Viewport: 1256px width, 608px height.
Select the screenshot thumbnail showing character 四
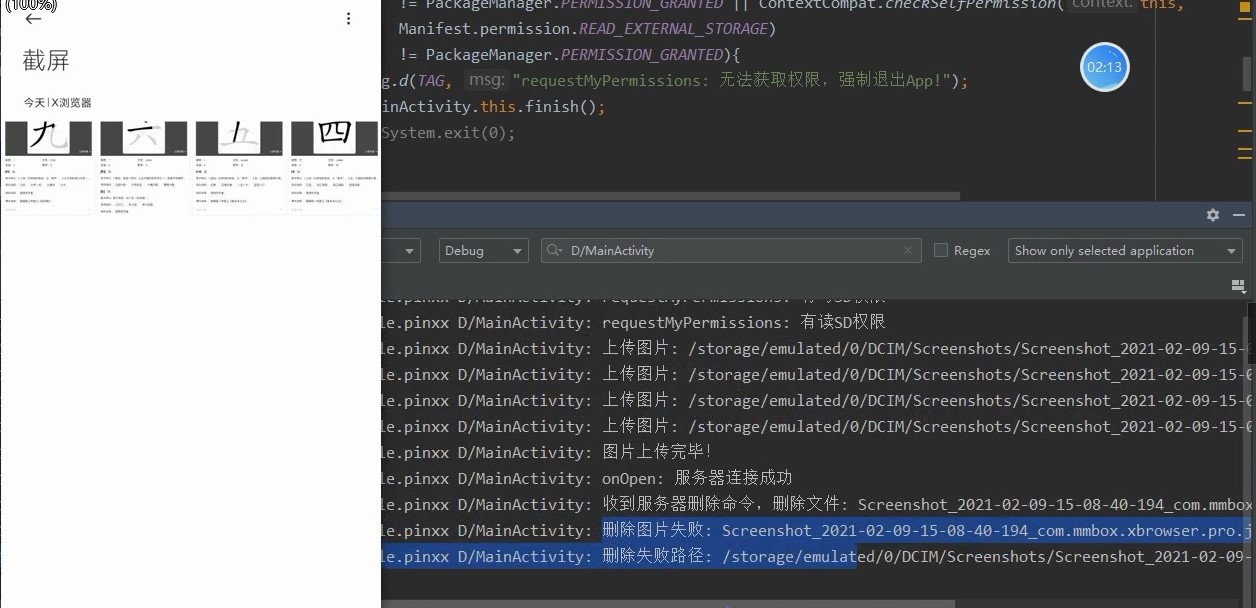[x=334, y=165]
